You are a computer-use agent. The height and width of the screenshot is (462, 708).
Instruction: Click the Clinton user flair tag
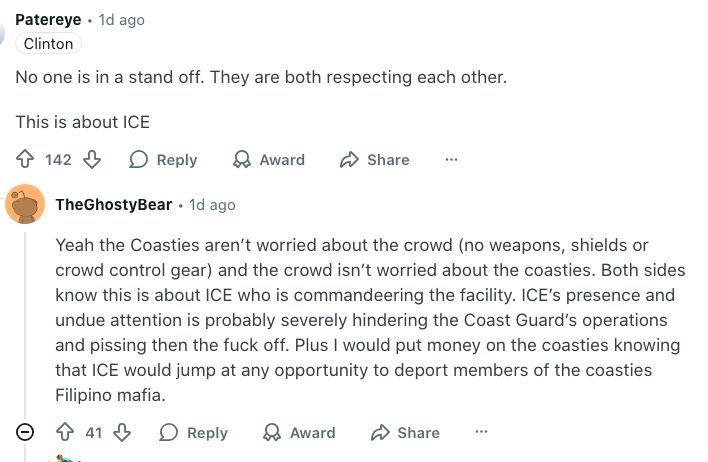tap(48, 44)
